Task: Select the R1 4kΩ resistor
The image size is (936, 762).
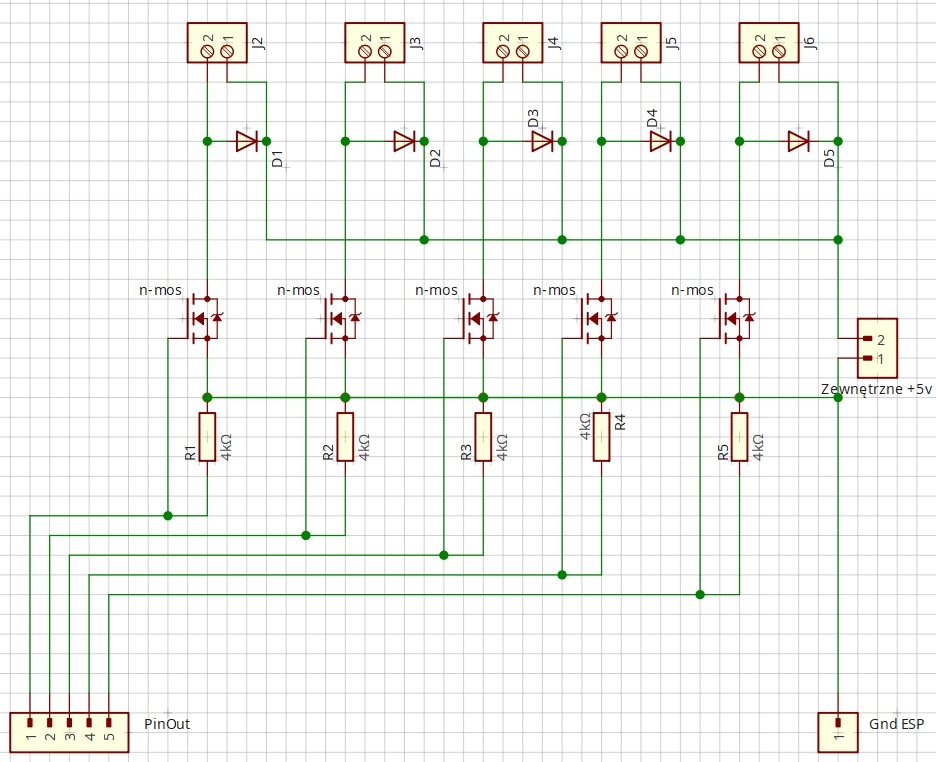Action: 207,437
